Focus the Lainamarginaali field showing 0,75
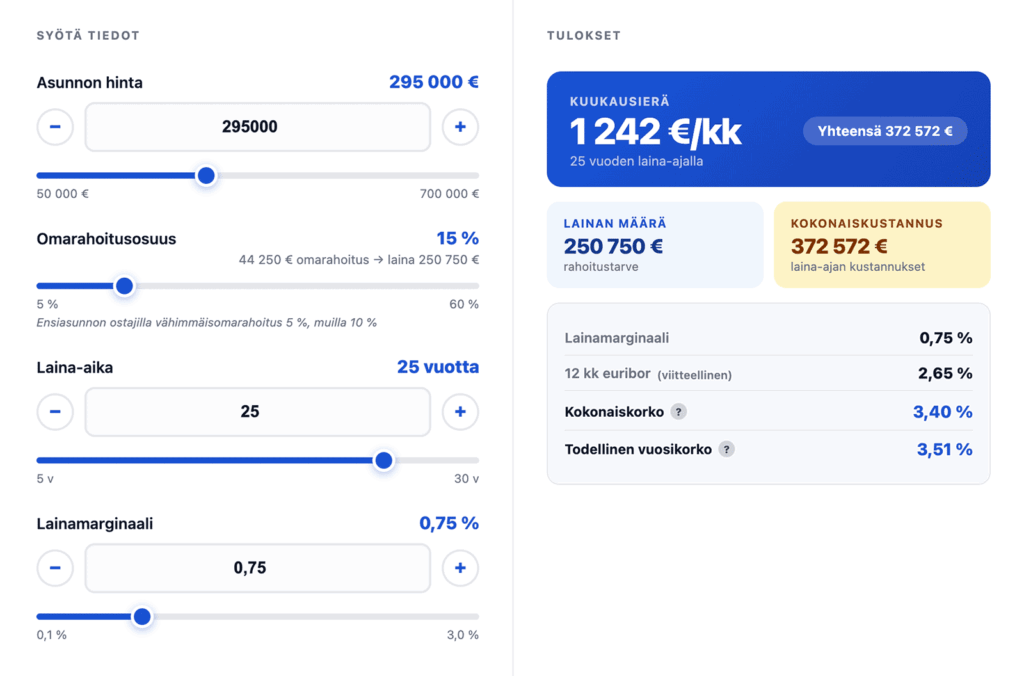The image size is (1024, 676). 257,568
